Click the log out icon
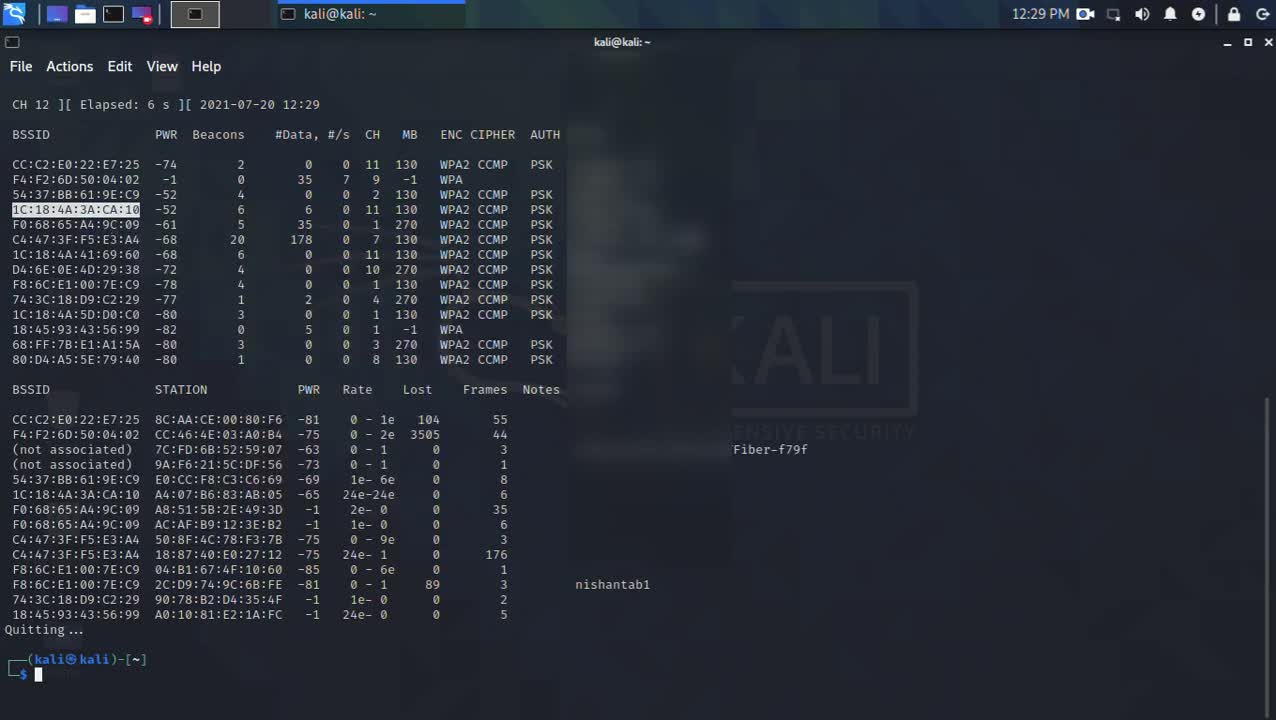Screen dimensions: 1276x720 pyautogui.click(x=1262, y=14)
